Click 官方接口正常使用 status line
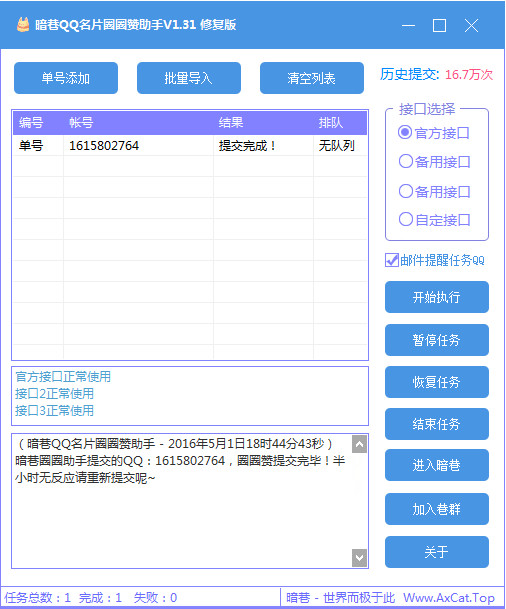The width and height of the screenshot is (506, 609). pos(63,376)
